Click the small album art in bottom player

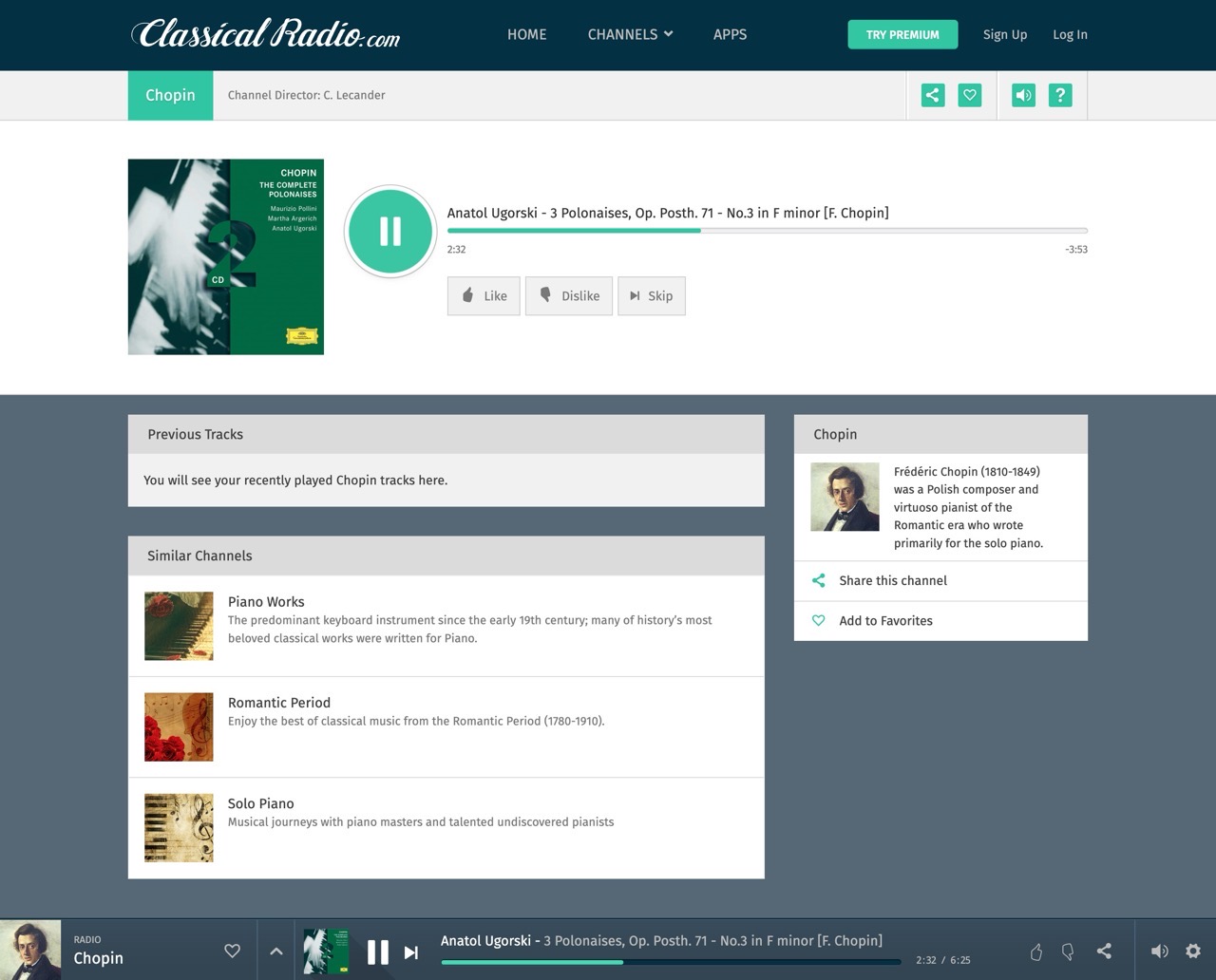(x=325, y=952)
